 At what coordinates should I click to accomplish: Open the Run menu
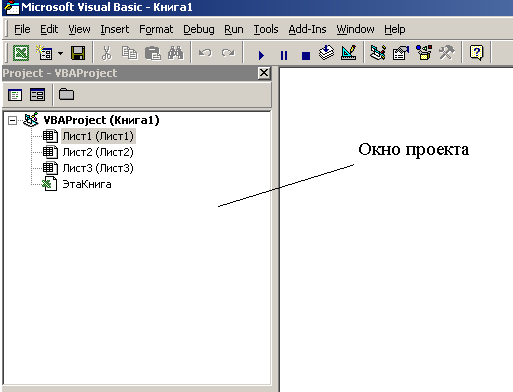coord(234,29)
